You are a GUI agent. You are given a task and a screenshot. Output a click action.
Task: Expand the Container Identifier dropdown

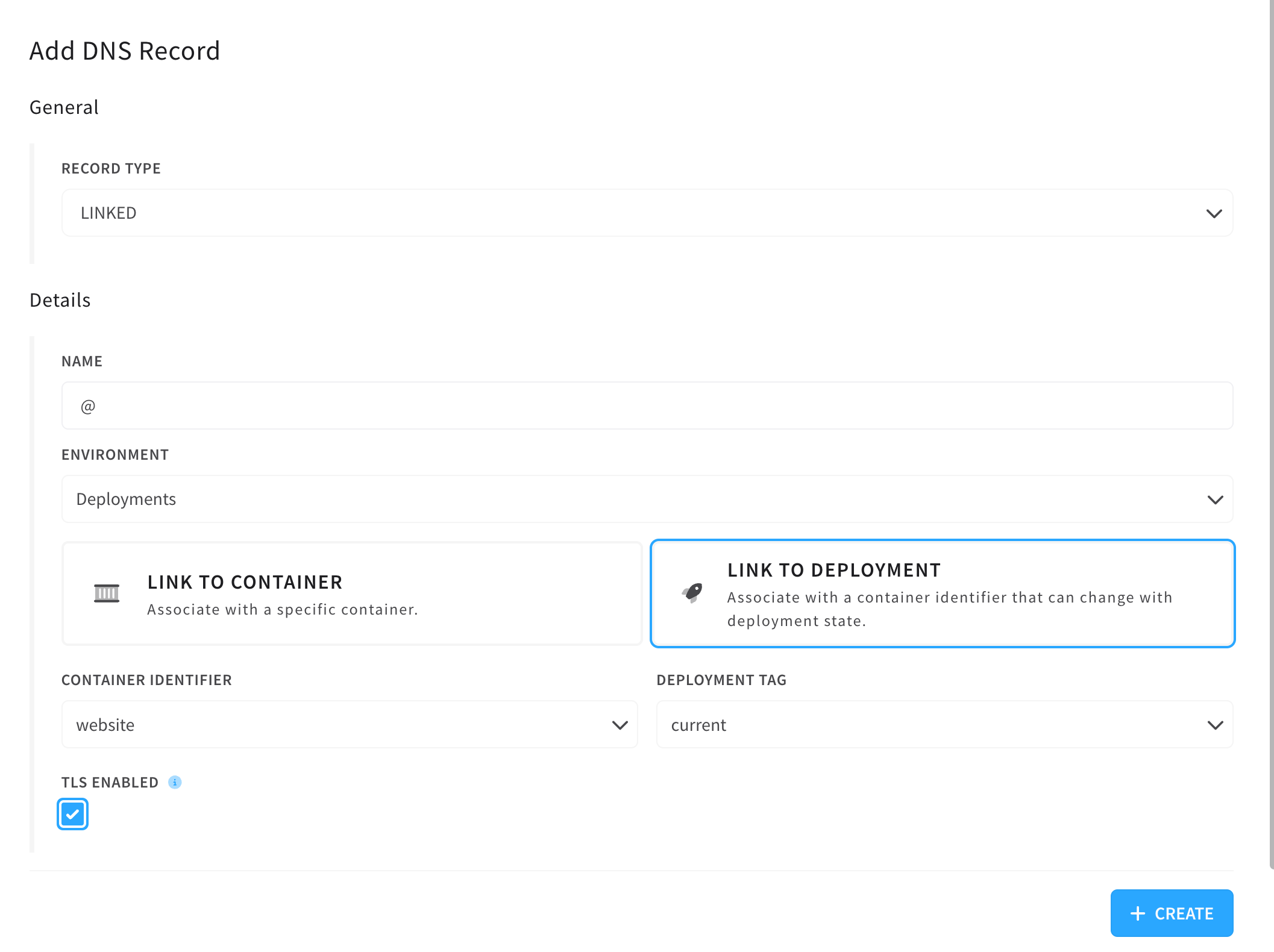point(350,724)
